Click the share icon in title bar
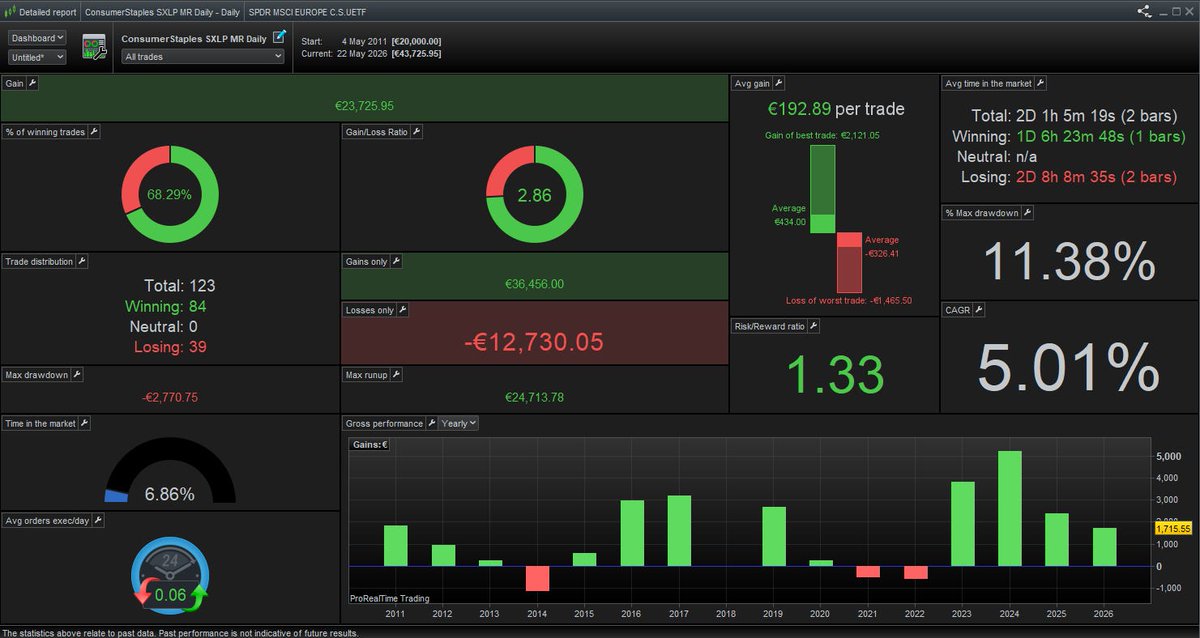 coord(1143,12)
